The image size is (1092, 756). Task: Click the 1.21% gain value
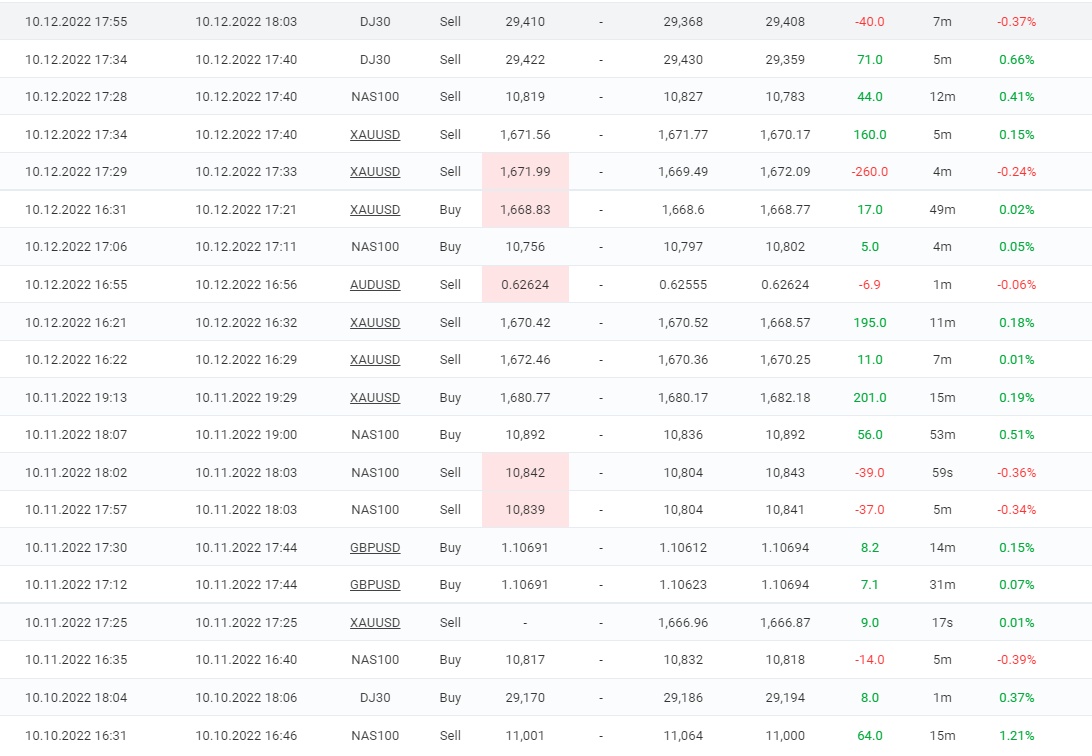tap(1016, 735)
